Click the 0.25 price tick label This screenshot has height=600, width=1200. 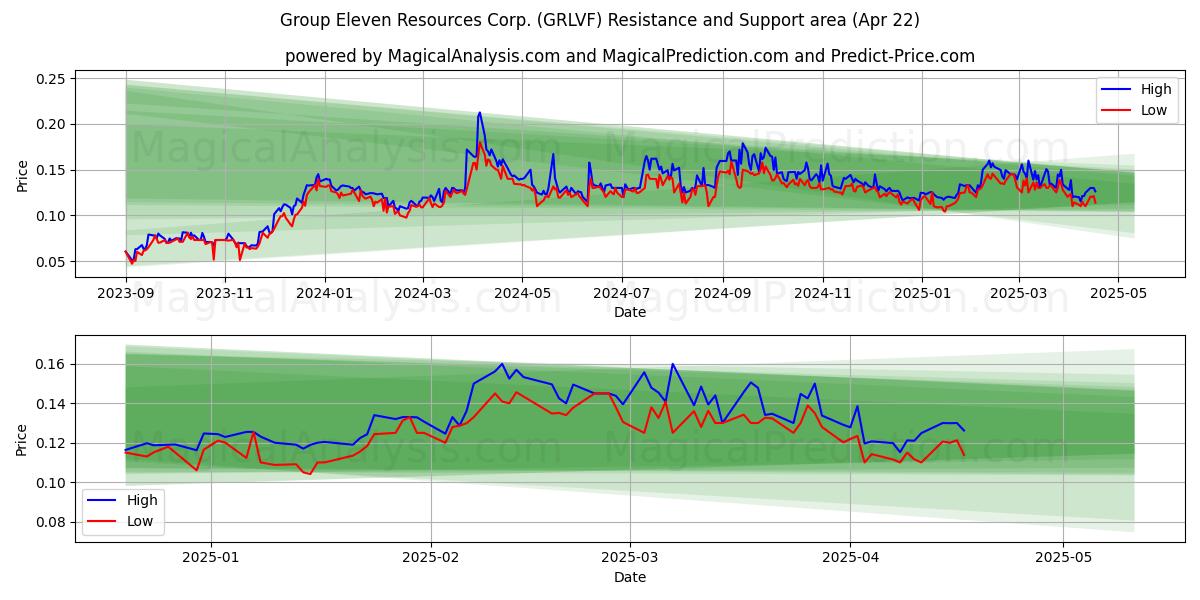(x=51, y=79)
